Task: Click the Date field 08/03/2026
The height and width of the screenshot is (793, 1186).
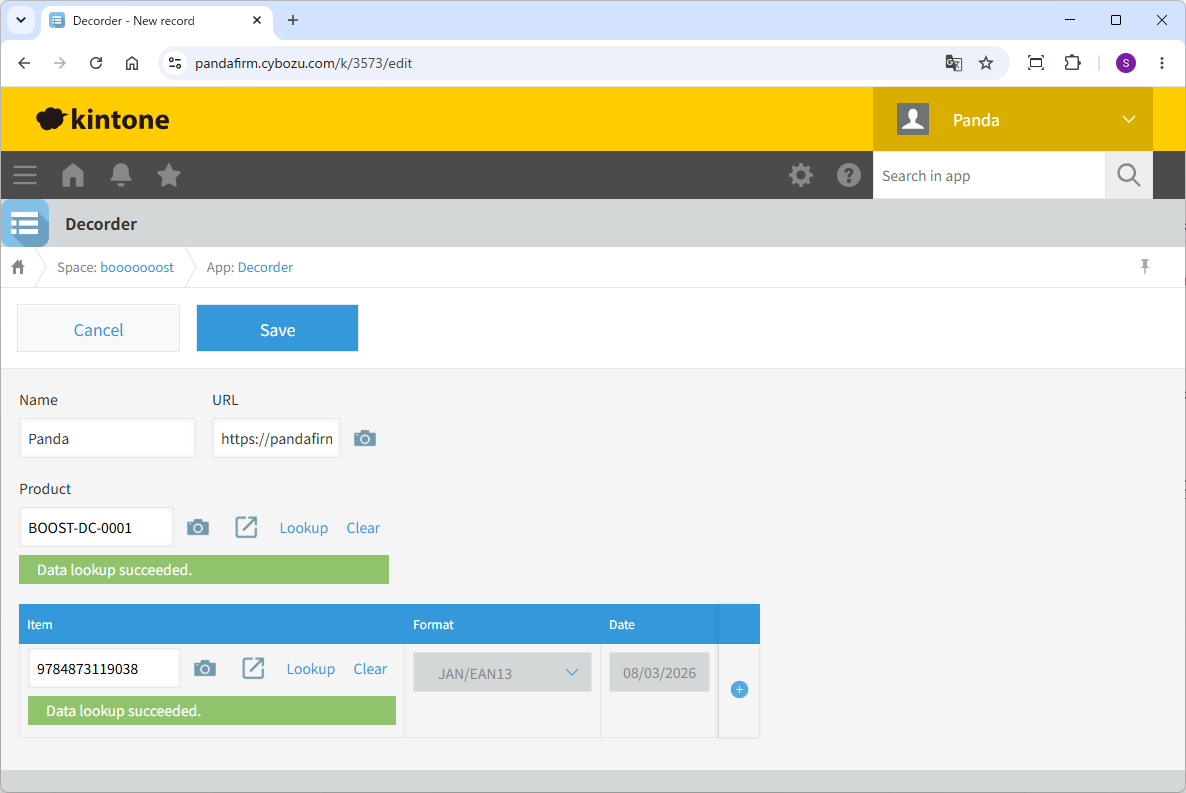Action: coord(660,673)
